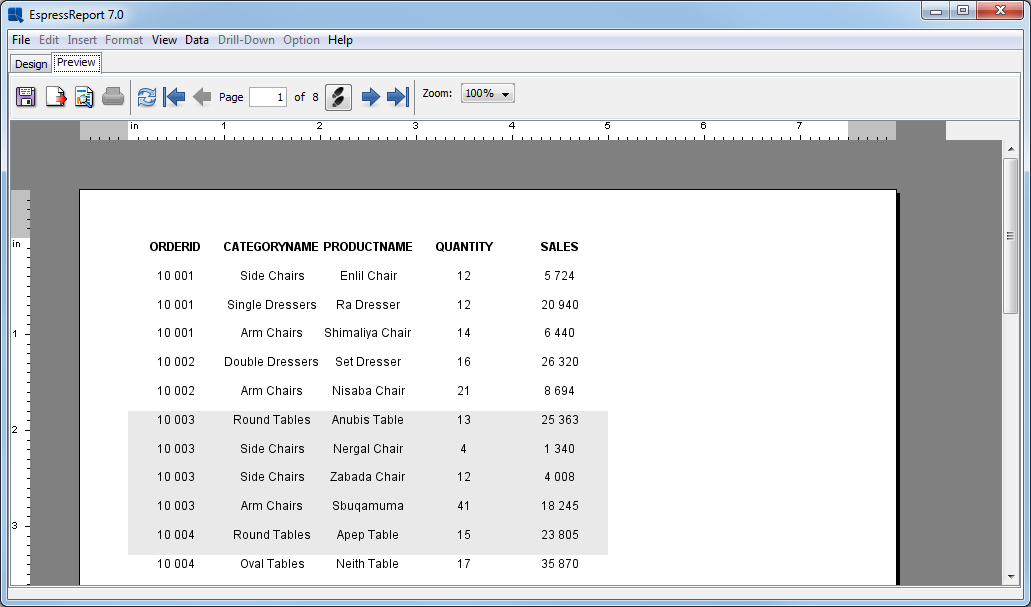Click the sales value '35 870'
Image resolution: width=1031 pixels, height=607 pixels.
[560, 564]
